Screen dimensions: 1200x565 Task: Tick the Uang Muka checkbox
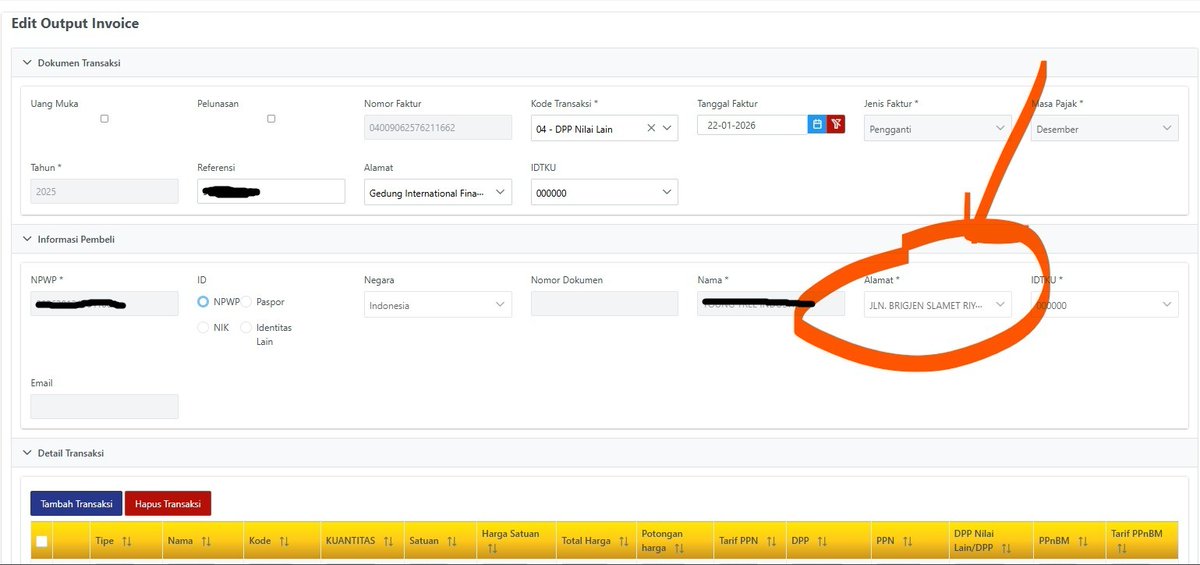[x=104, y=119]
